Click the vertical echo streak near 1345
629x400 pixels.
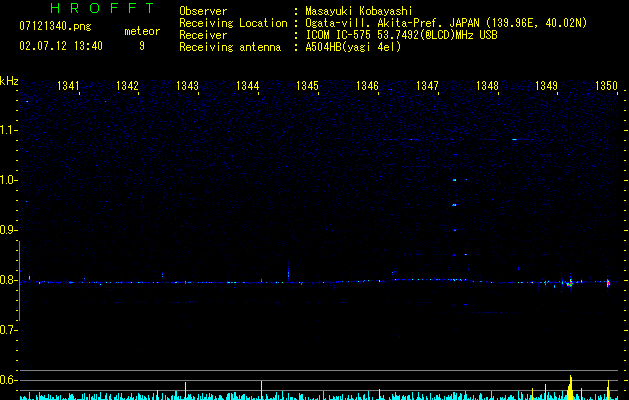pyautogui.click(x=288, y=272)
